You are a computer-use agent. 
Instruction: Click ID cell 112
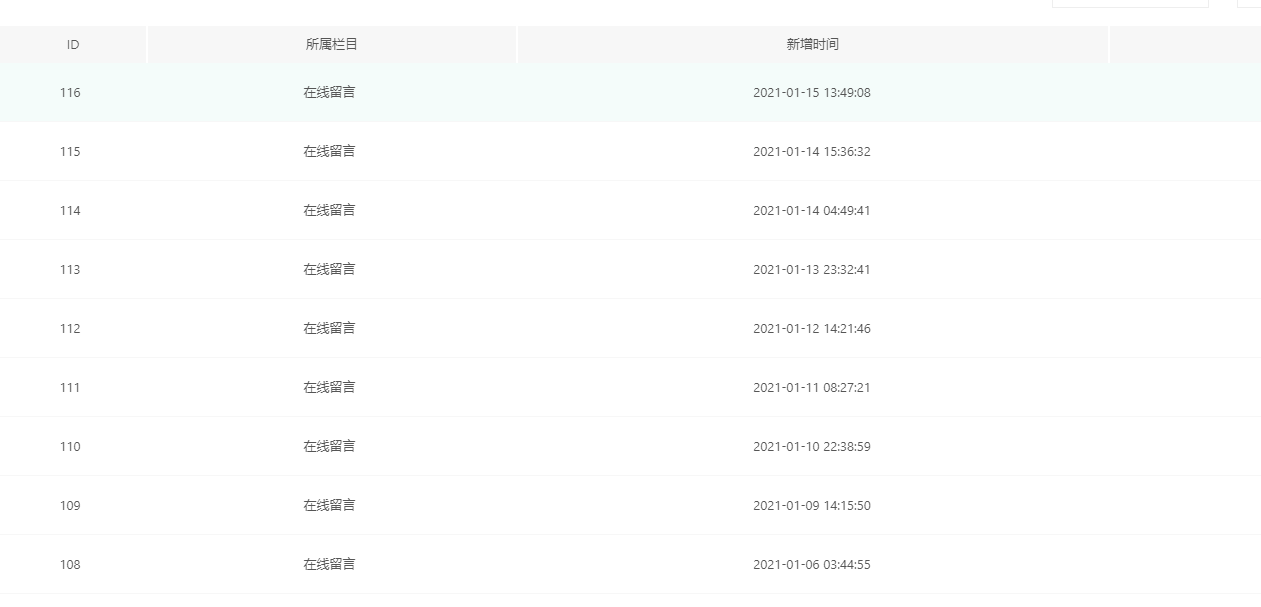tap(70, 329)
